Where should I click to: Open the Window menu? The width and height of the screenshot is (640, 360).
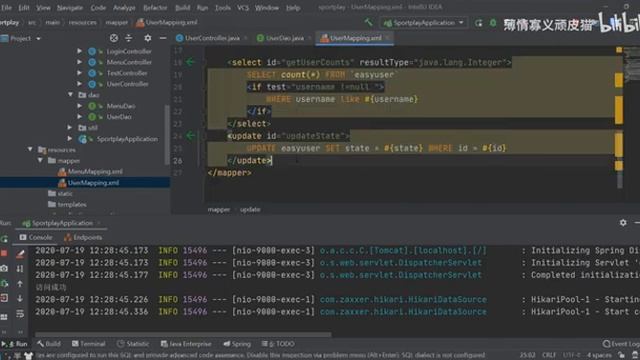point(267,7)
